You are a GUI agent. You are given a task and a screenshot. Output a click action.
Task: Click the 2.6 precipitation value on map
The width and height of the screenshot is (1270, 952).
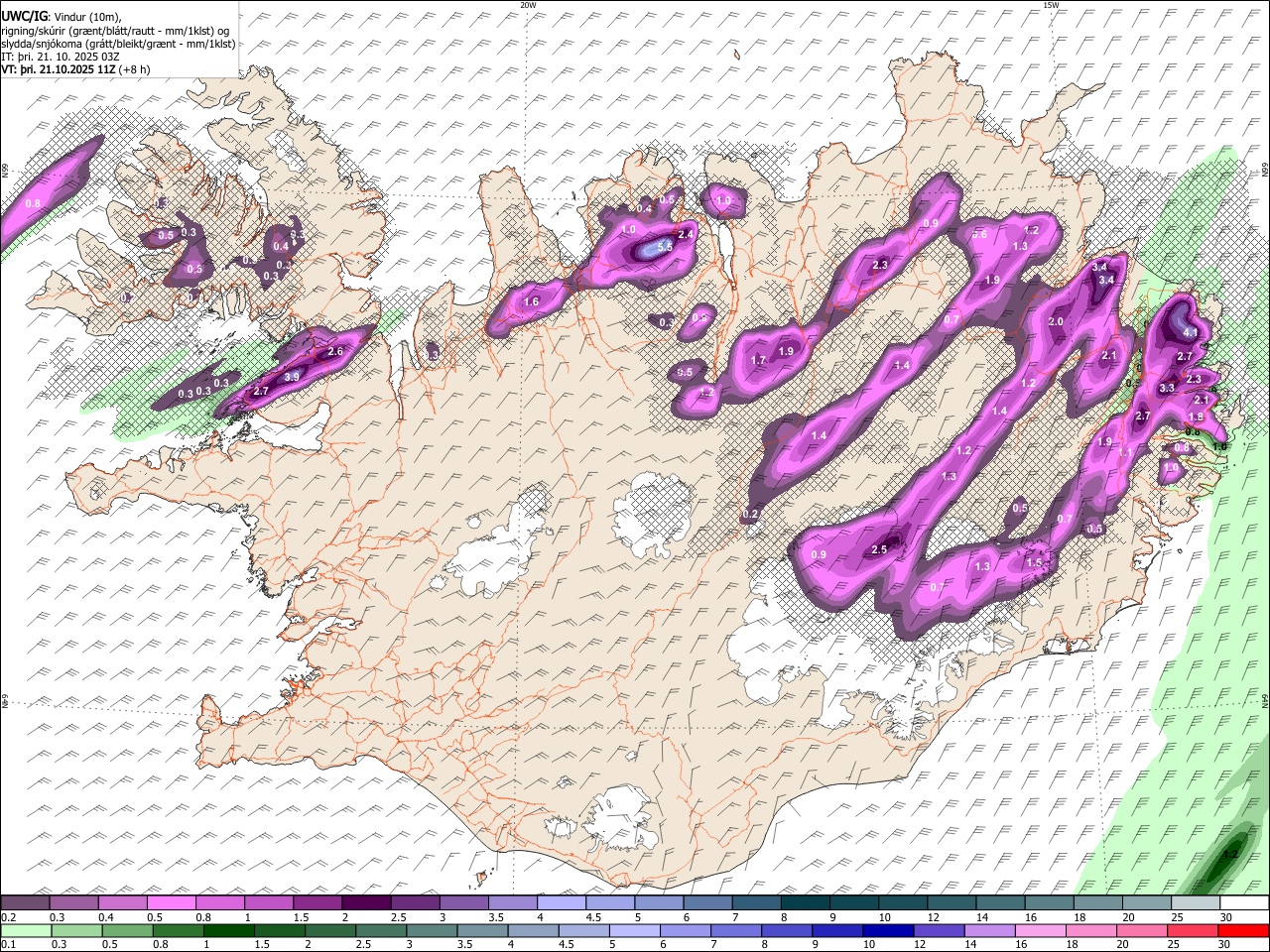coord(334,352)
